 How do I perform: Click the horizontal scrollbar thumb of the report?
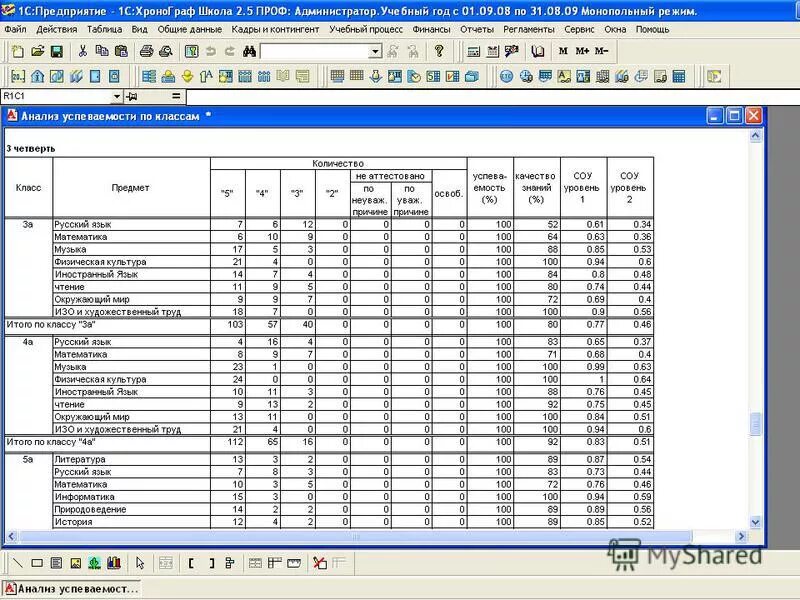(x=356, y=536)
